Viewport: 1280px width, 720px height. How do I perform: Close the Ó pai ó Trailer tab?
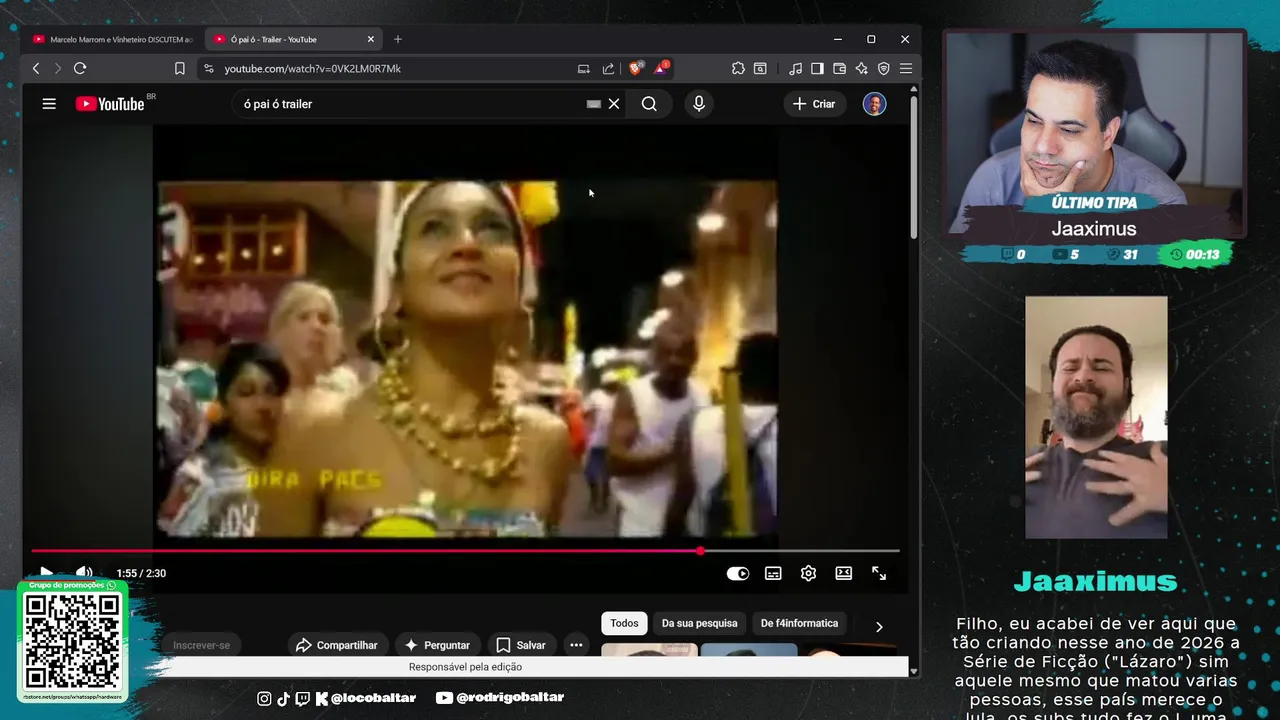coord(371,39)
